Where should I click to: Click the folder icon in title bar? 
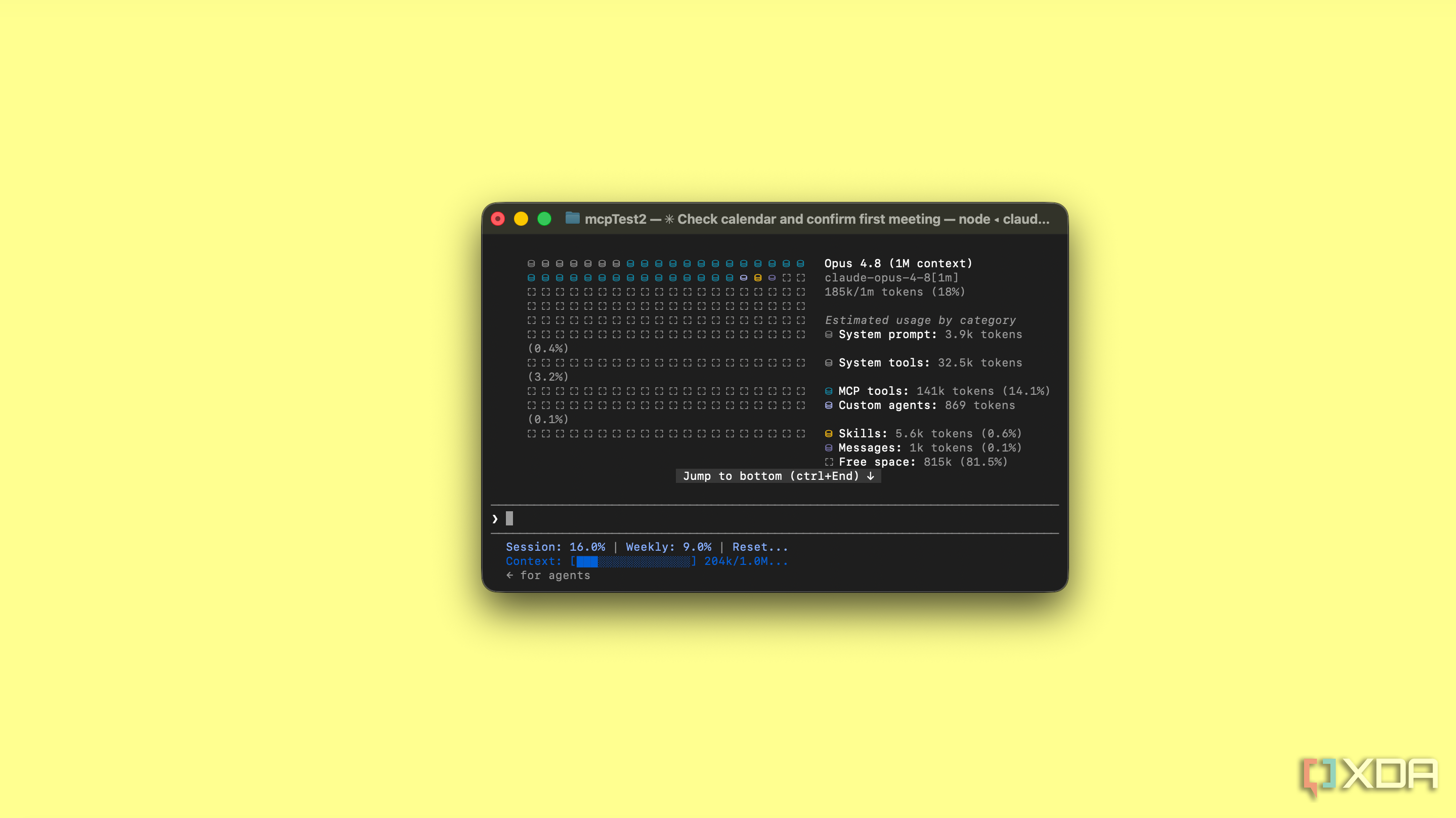coord(572,218)
